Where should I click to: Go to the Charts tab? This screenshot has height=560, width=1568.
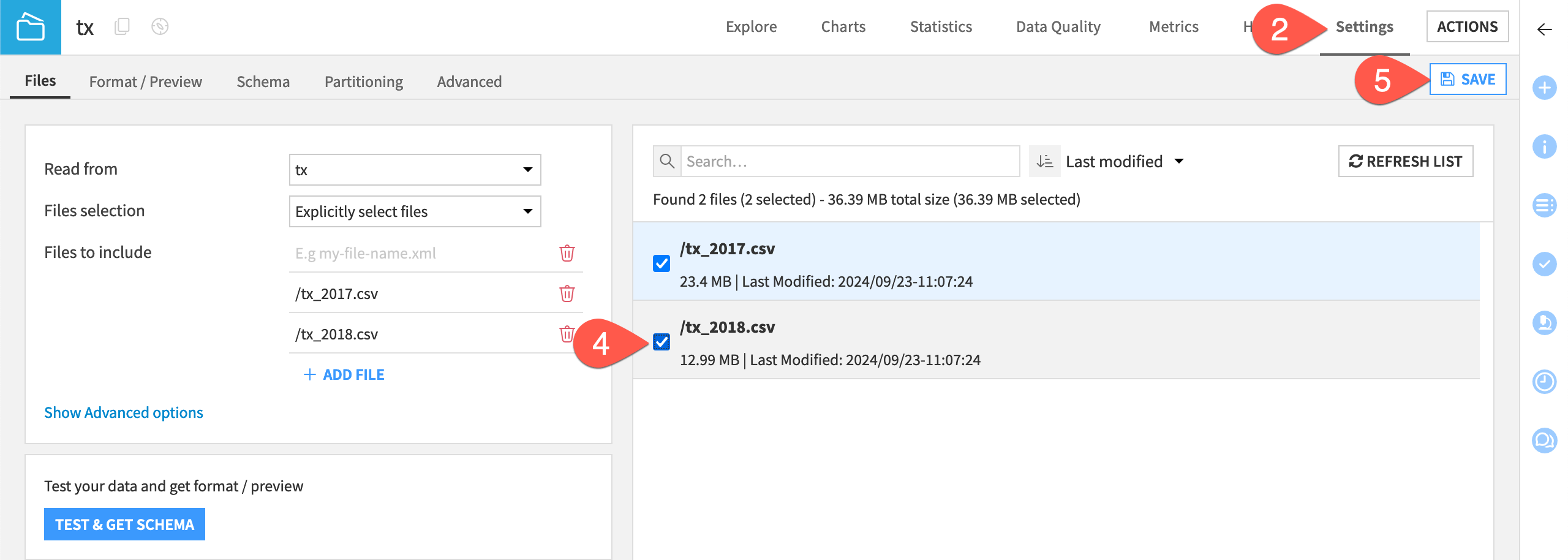843,26
